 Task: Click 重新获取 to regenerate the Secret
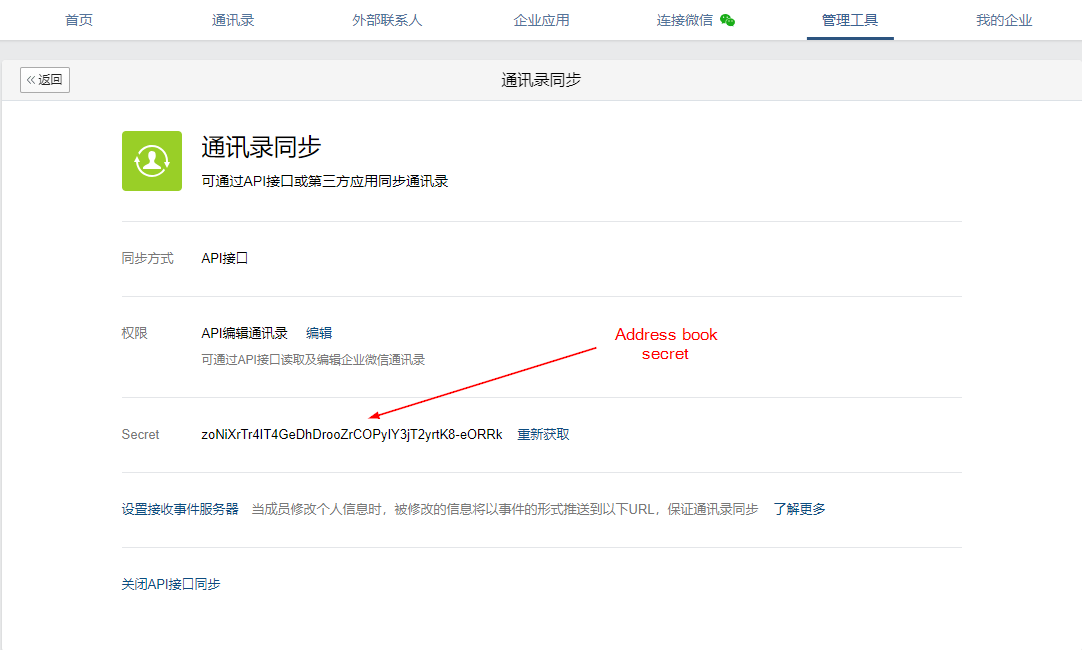click(x=541, y=434)
